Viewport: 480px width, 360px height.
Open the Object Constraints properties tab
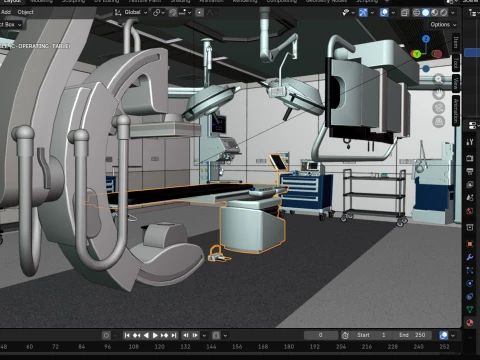point(470,297)
